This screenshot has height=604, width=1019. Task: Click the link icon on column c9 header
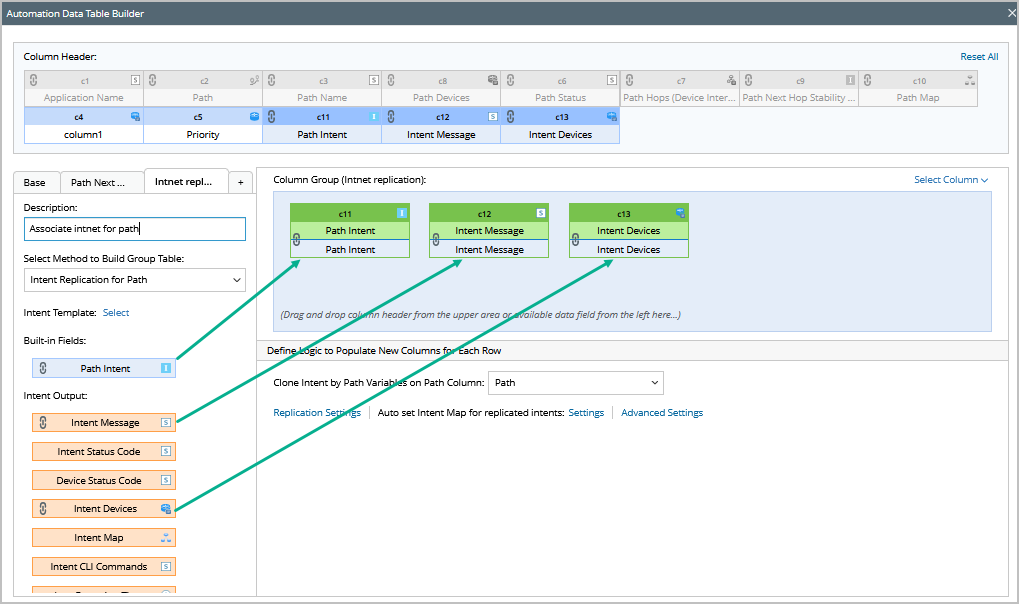[749, 80]
